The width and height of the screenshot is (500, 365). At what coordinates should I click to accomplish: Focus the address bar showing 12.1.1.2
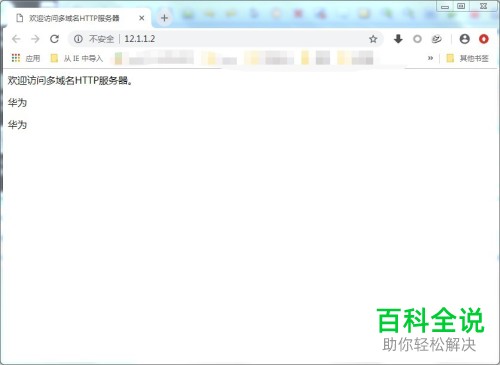click(x=225, y=39)
